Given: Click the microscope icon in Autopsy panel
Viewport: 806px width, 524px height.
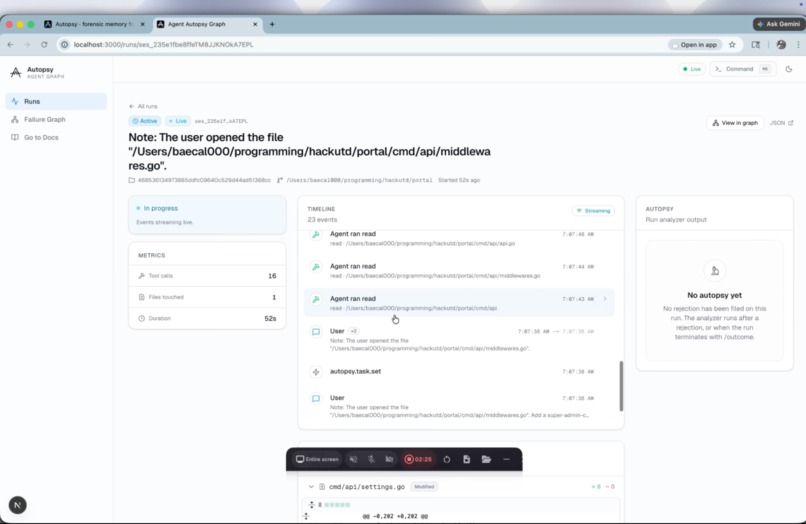Looking at the screenshot, I should click(715, 271).
